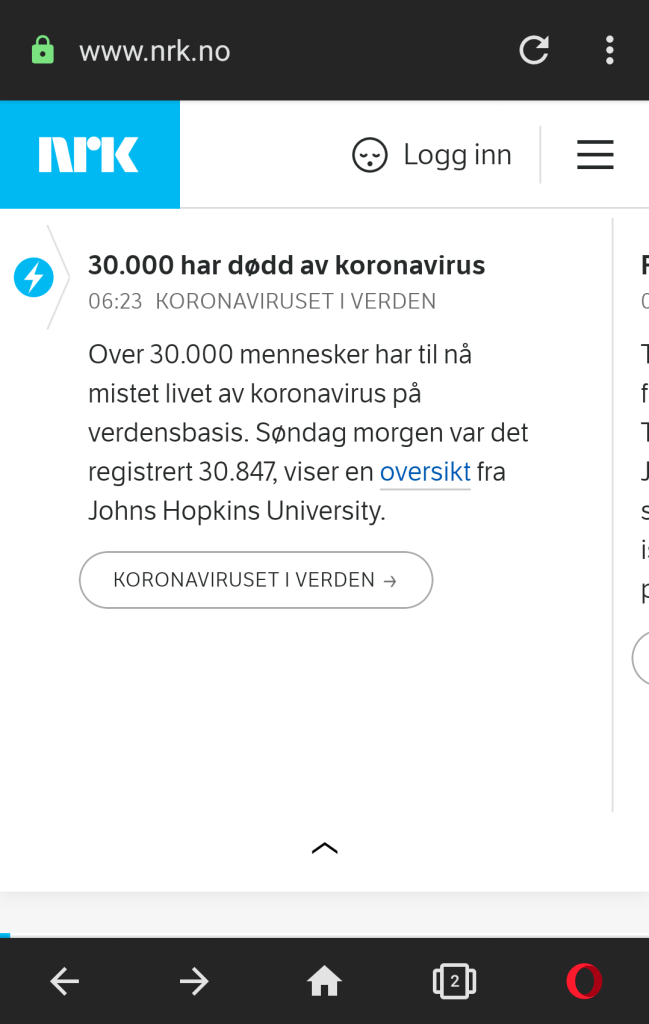Go forward with browser forward arrow
The height and width of the screenshot is (1024, 649).
[x=194, y=982]
